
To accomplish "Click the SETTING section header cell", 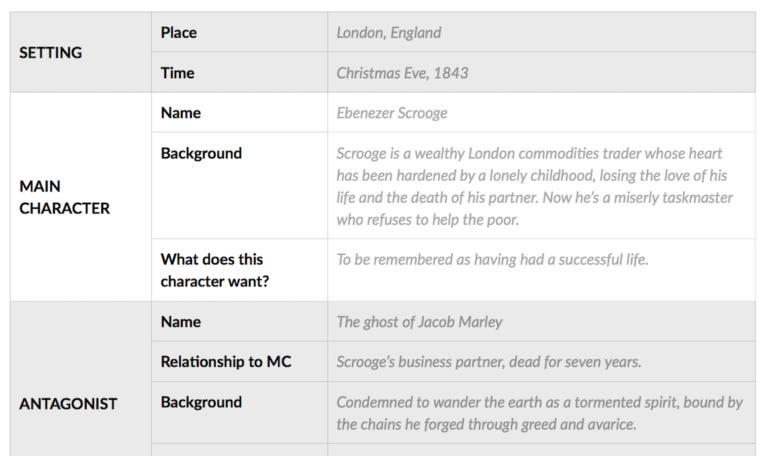I will point(50,53).
